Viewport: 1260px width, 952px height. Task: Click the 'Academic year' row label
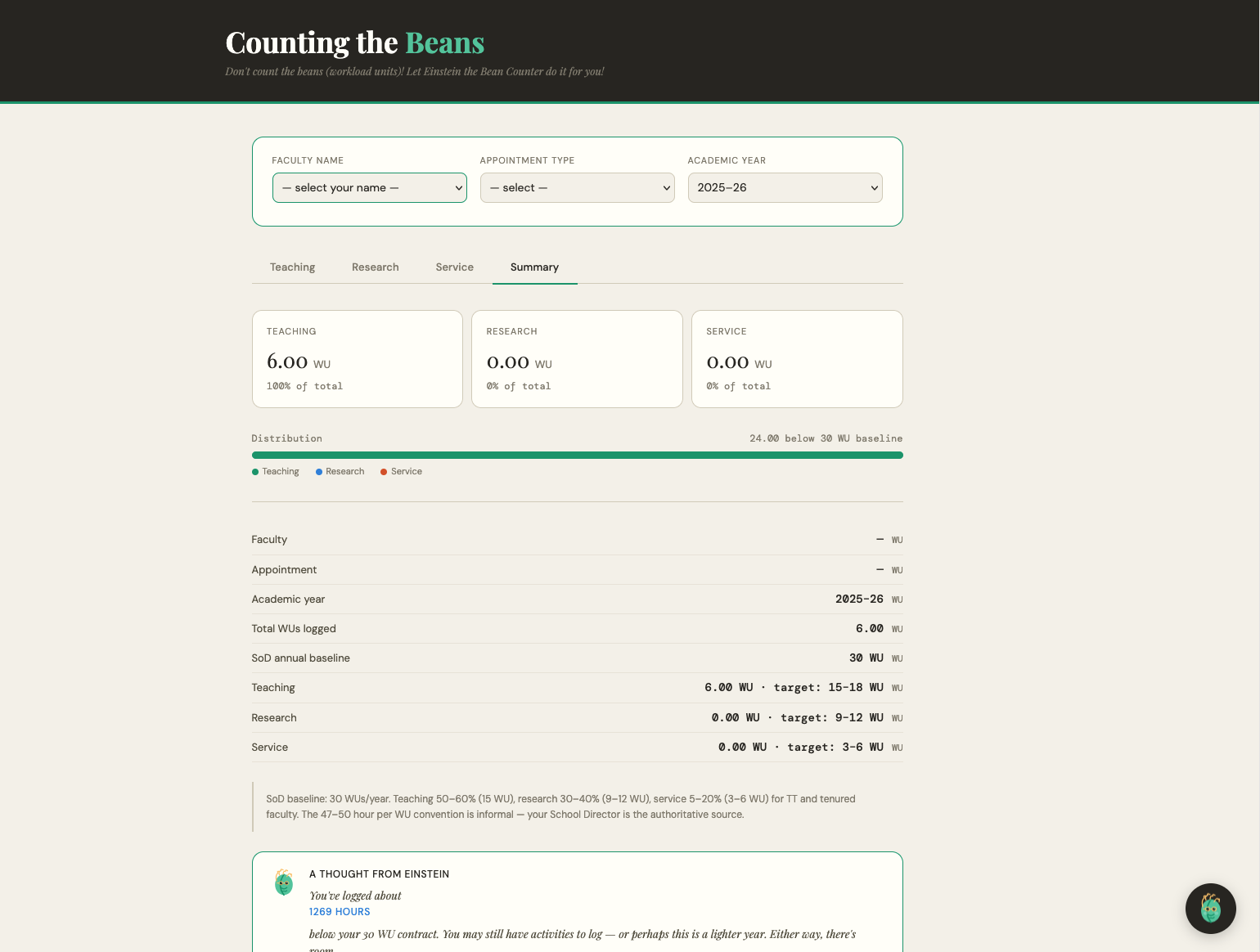pos(288,599)
